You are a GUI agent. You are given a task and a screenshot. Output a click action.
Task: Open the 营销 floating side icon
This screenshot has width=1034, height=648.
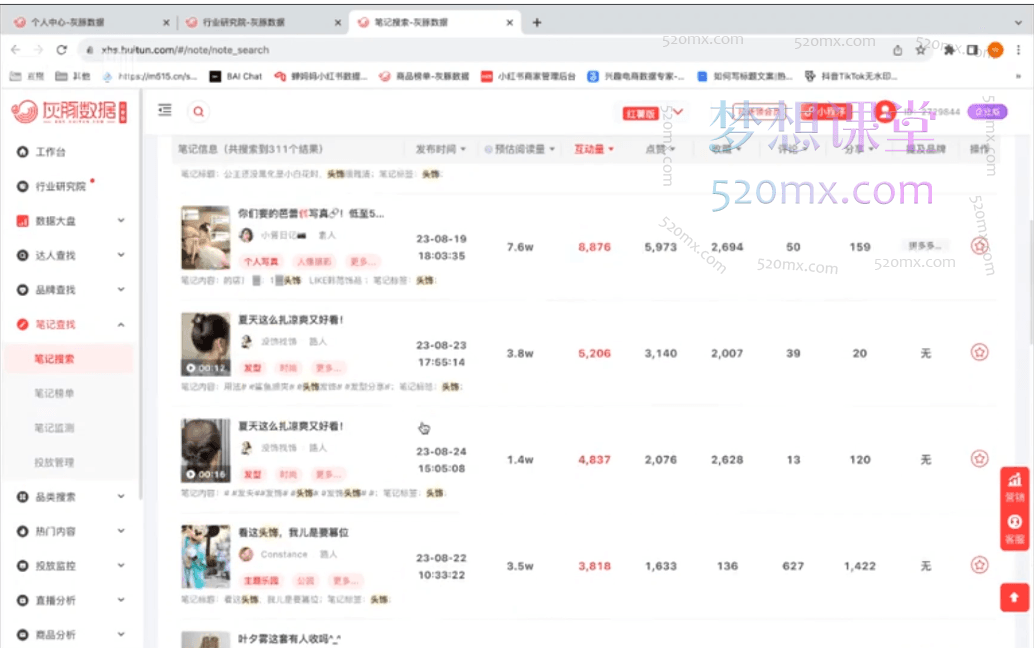[x=1014, y=486]
